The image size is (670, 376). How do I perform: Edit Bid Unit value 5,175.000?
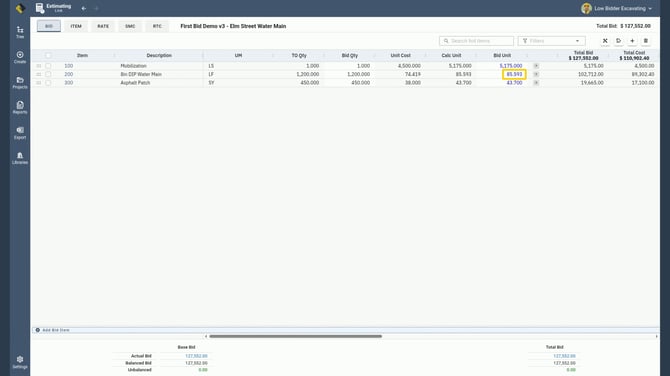[x=511, y=66]
